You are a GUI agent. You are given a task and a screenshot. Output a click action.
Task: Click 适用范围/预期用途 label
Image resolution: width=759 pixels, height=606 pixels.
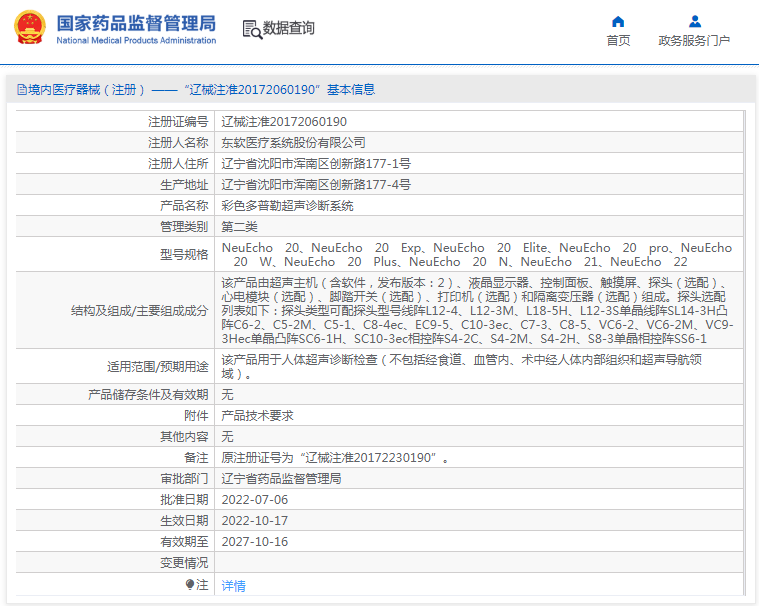(157, 366)
